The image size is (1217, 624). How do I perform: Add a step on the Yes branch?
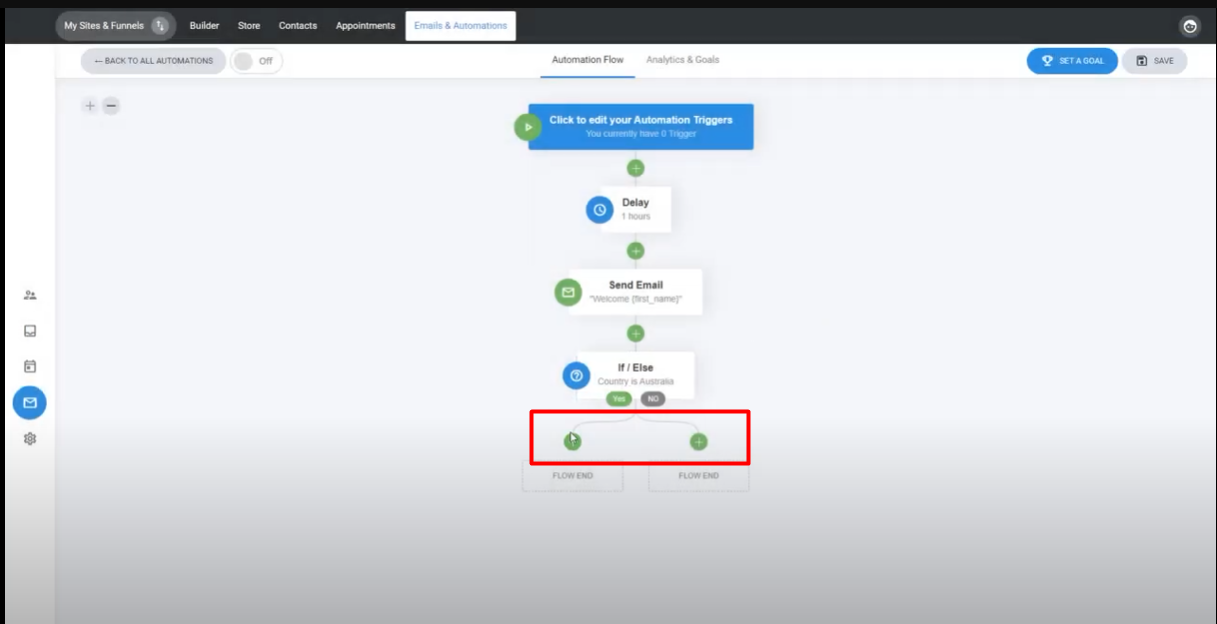pyautogui.click(x=572, y=441)
